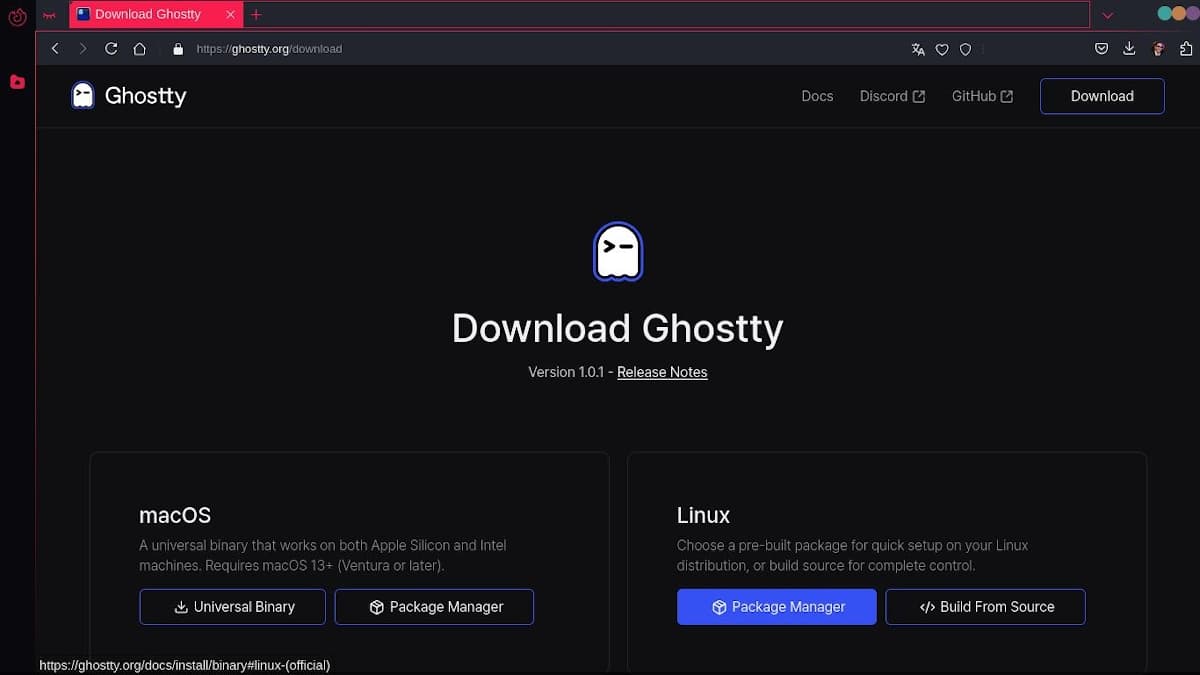1200x675 pixels.
Task: Click the Ghostty ghost logo in header
Action: click(x=83, y=96)
